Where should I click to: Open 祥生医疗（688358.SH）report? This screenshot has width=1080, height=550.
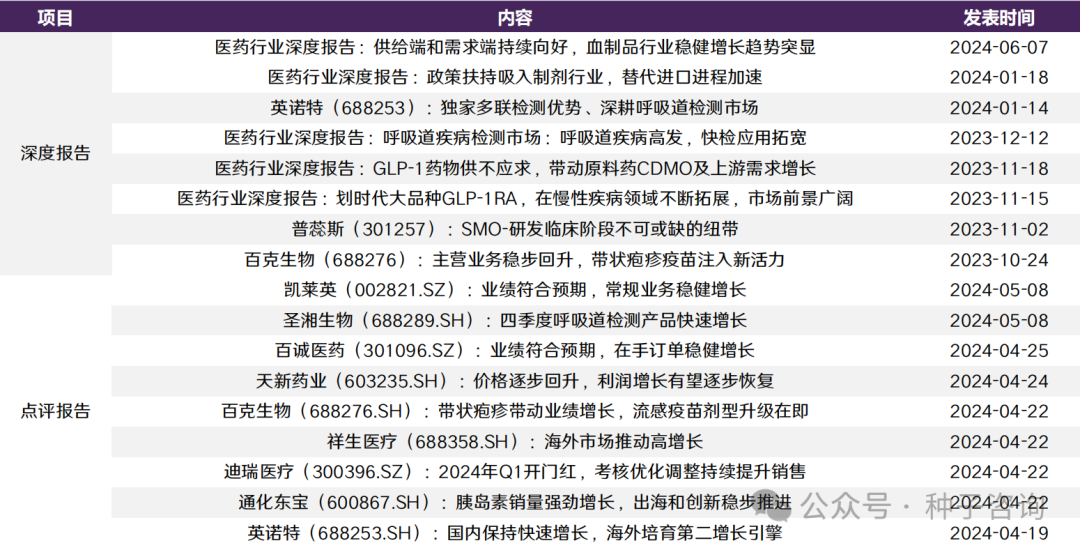[515, 441]
